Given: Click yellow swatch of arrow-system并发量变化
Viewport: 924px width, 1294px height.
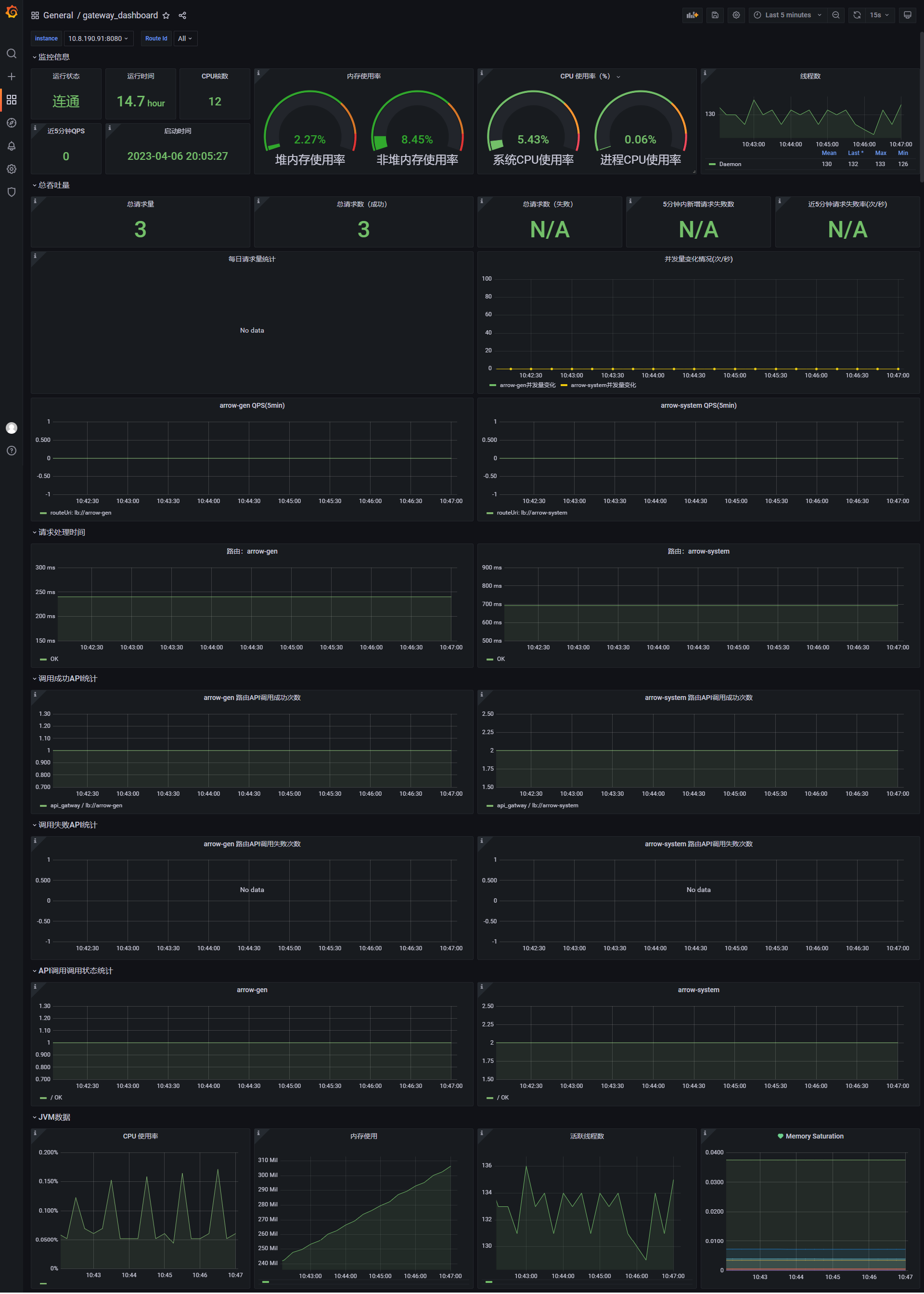Looking at the screenshot, I should click(564, 385).
